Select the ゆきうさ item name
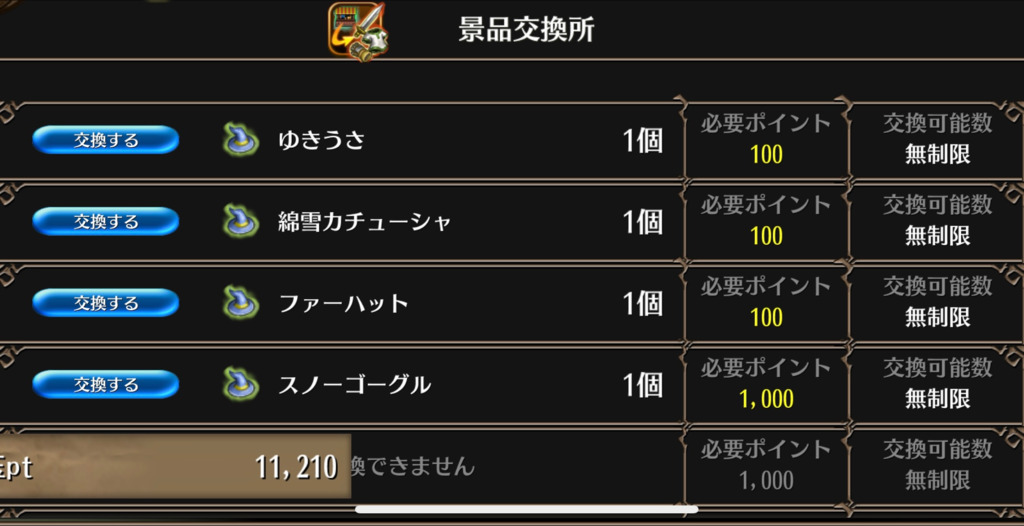The image size is (1024, 526). point(321,140)
